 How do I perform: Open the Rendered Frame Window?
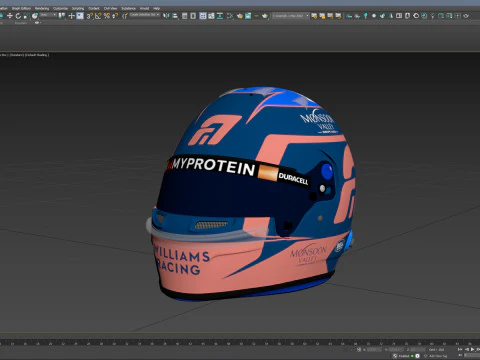248,16
